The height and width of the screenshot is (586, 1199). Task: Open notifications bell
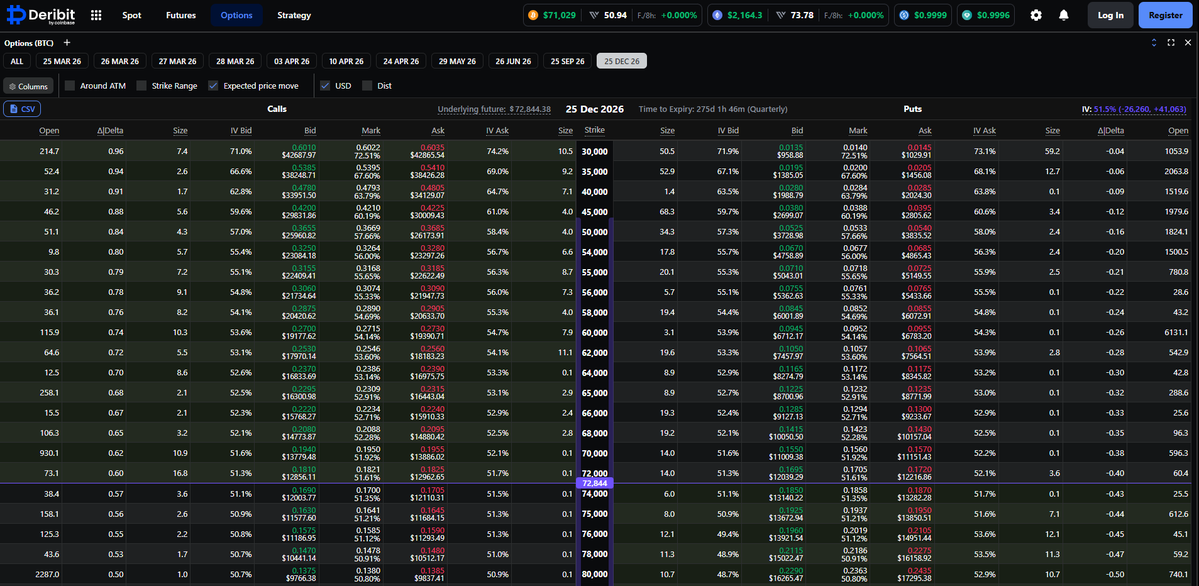pyautogui.click(x=1064, y=15)
